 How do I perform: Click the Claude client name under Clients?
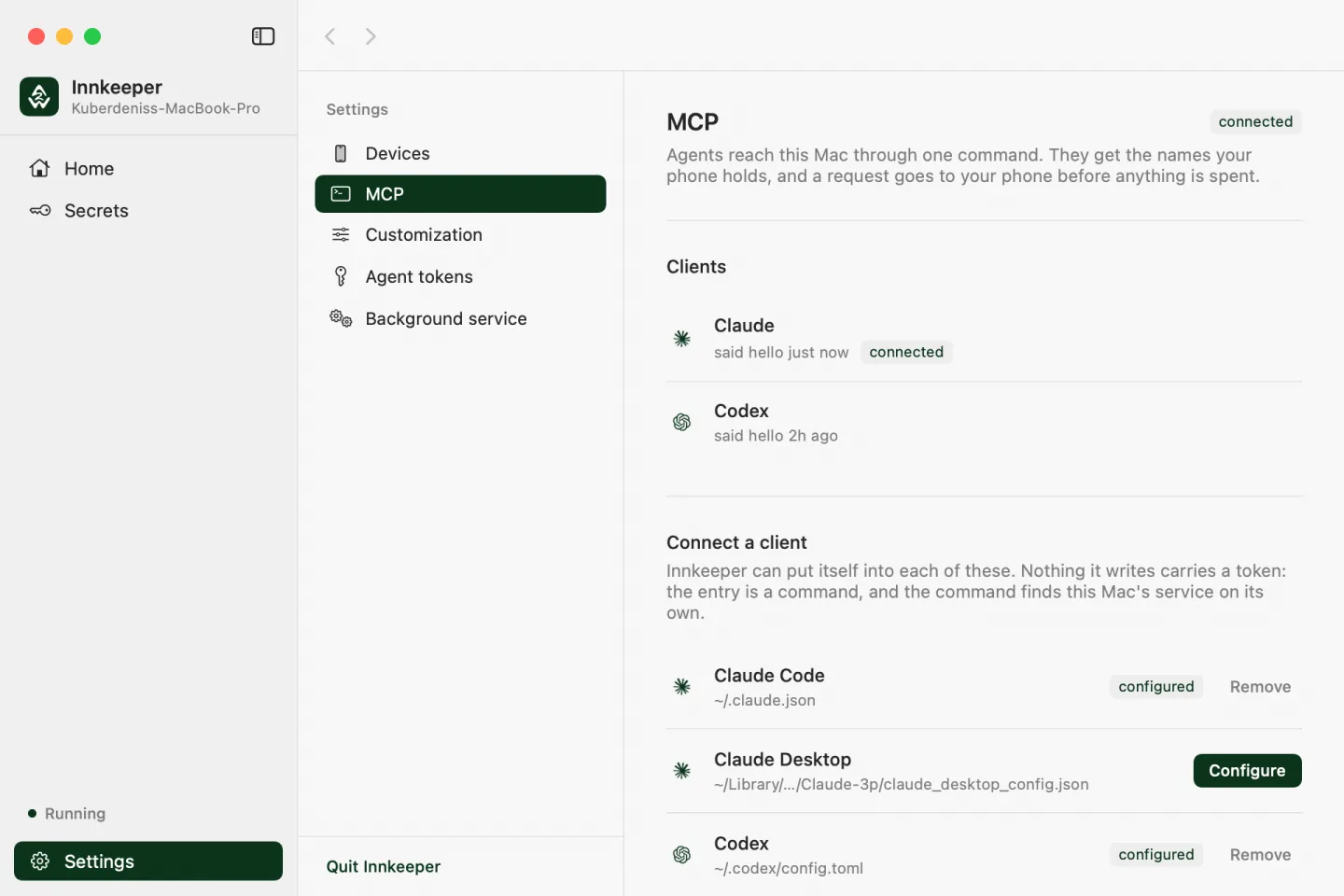click(x=744, y=326)
